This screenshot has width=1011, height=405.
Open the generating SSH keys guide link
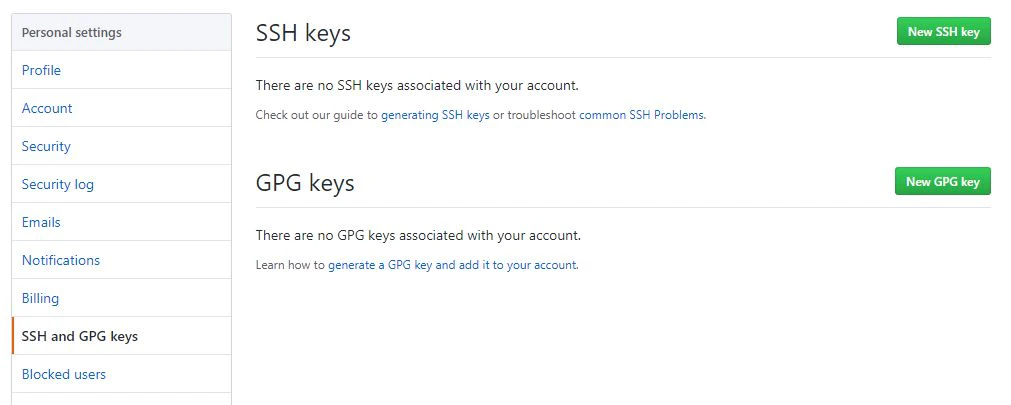[435, 115]
